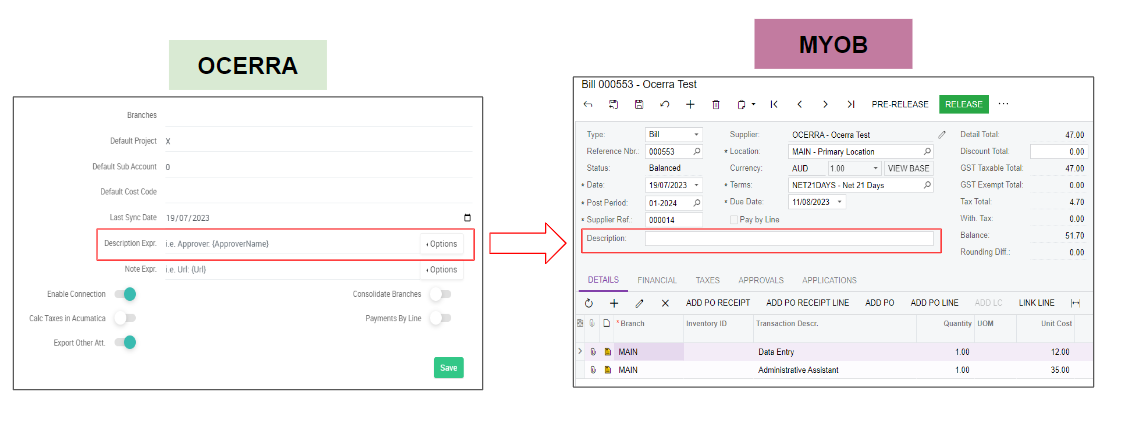1148x422 pixels.
Task: Click ADD PO RECEIPT button
Action: pyautogui.click(x=718, y=303)
